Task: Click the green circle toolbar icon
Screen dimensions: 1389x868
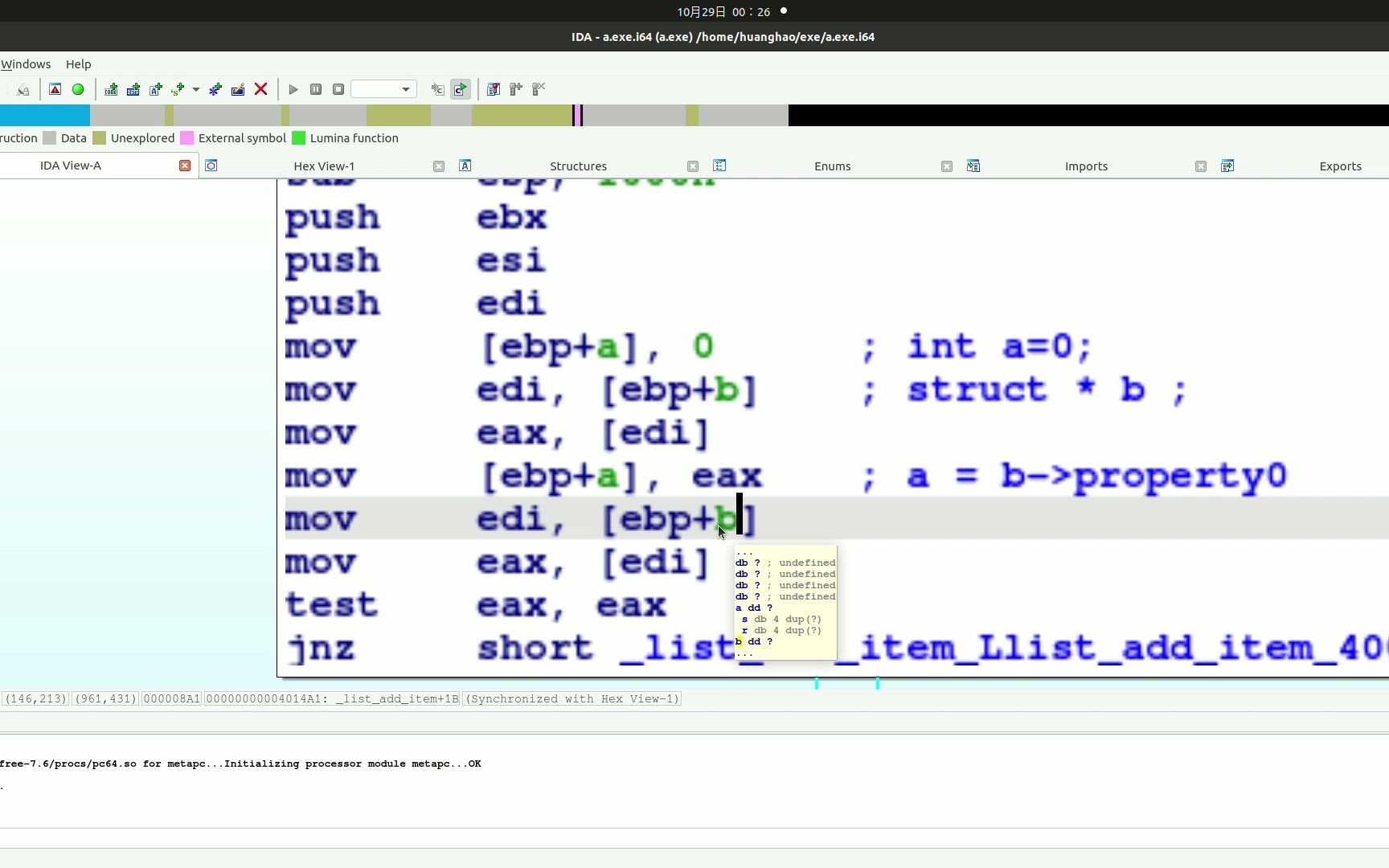Action: click(78, 89)
